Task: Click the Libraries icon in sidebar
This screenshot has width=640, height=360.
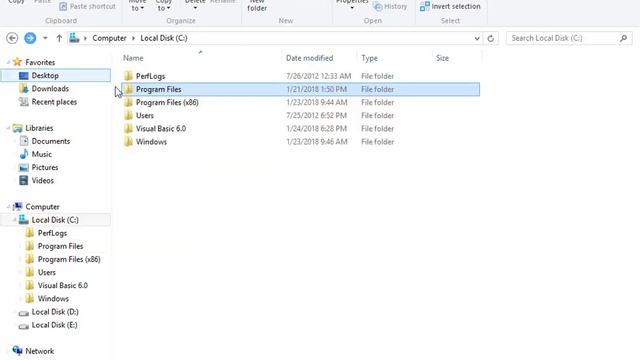Action: click(x=17, y=128)
